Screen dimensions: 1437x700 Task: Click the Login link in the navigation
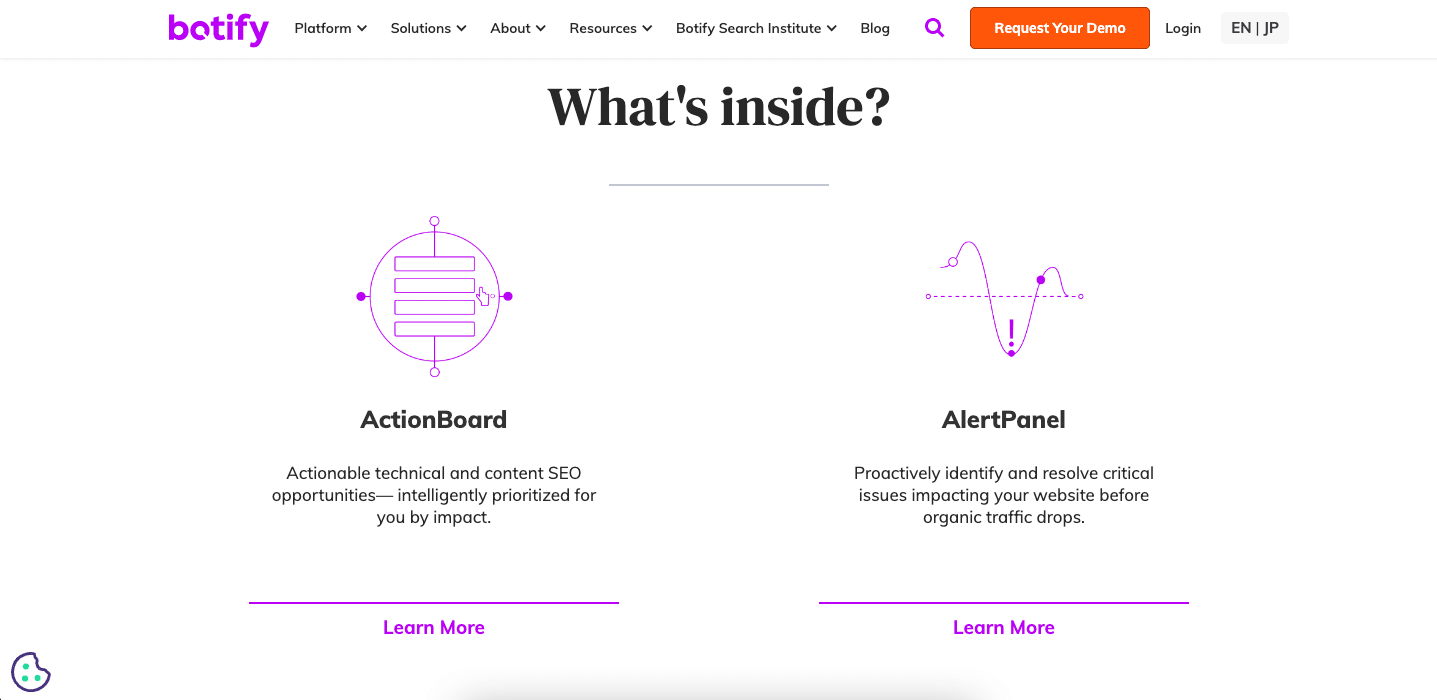tap(1183, 28)
